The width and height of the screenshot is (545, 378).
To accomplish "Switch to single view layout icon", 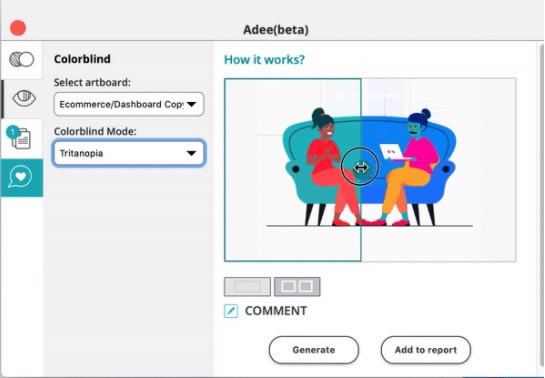I will (247, 287).
